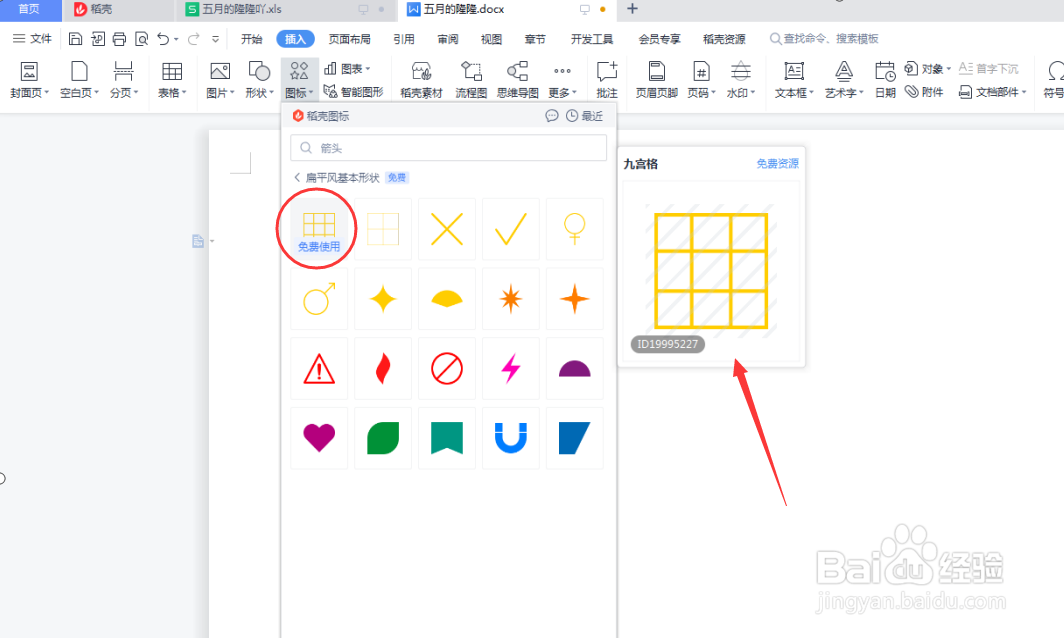
Task: Expand the 图表 dropdown arrow
Action: [x=368, y=69]
